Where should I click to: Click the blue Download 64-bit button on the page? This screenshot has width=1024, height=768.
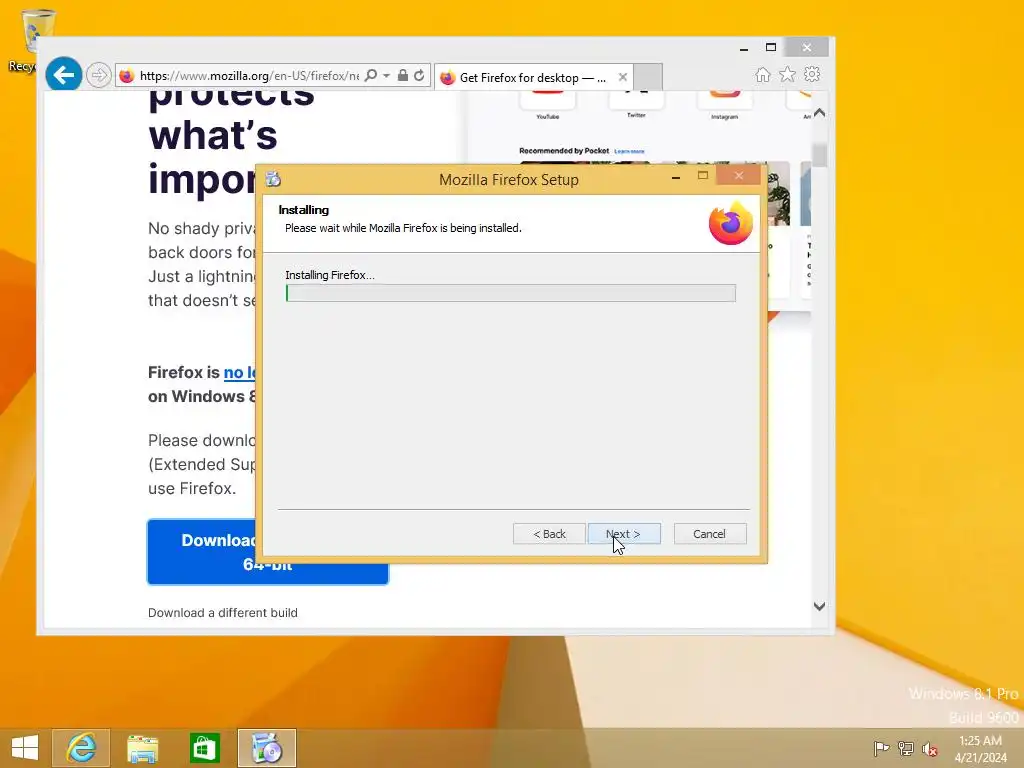268,552
